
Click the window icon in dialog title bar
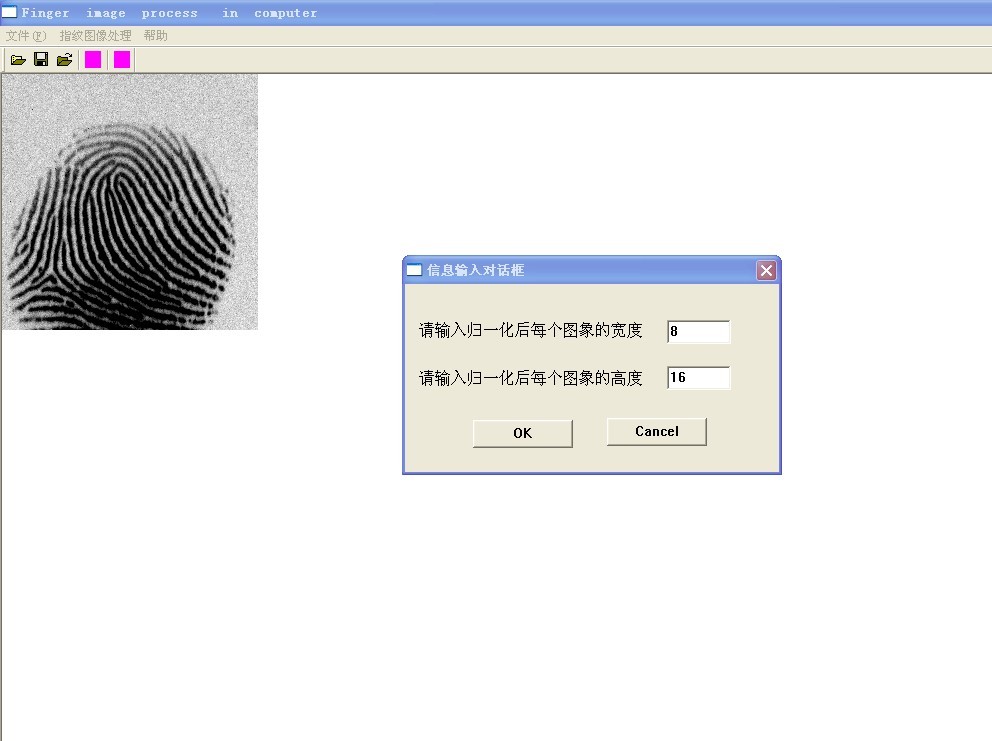[414, 270]
